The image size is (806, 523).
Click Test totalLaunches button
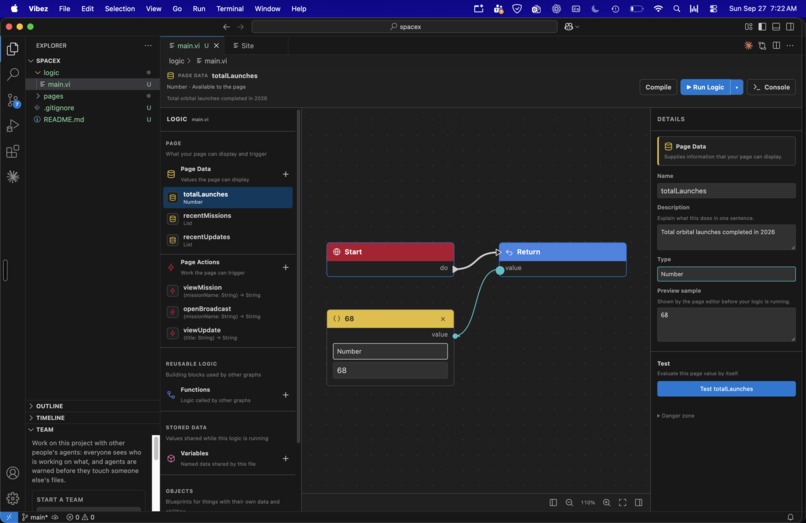pyautogui.click(x=726, y=389)
